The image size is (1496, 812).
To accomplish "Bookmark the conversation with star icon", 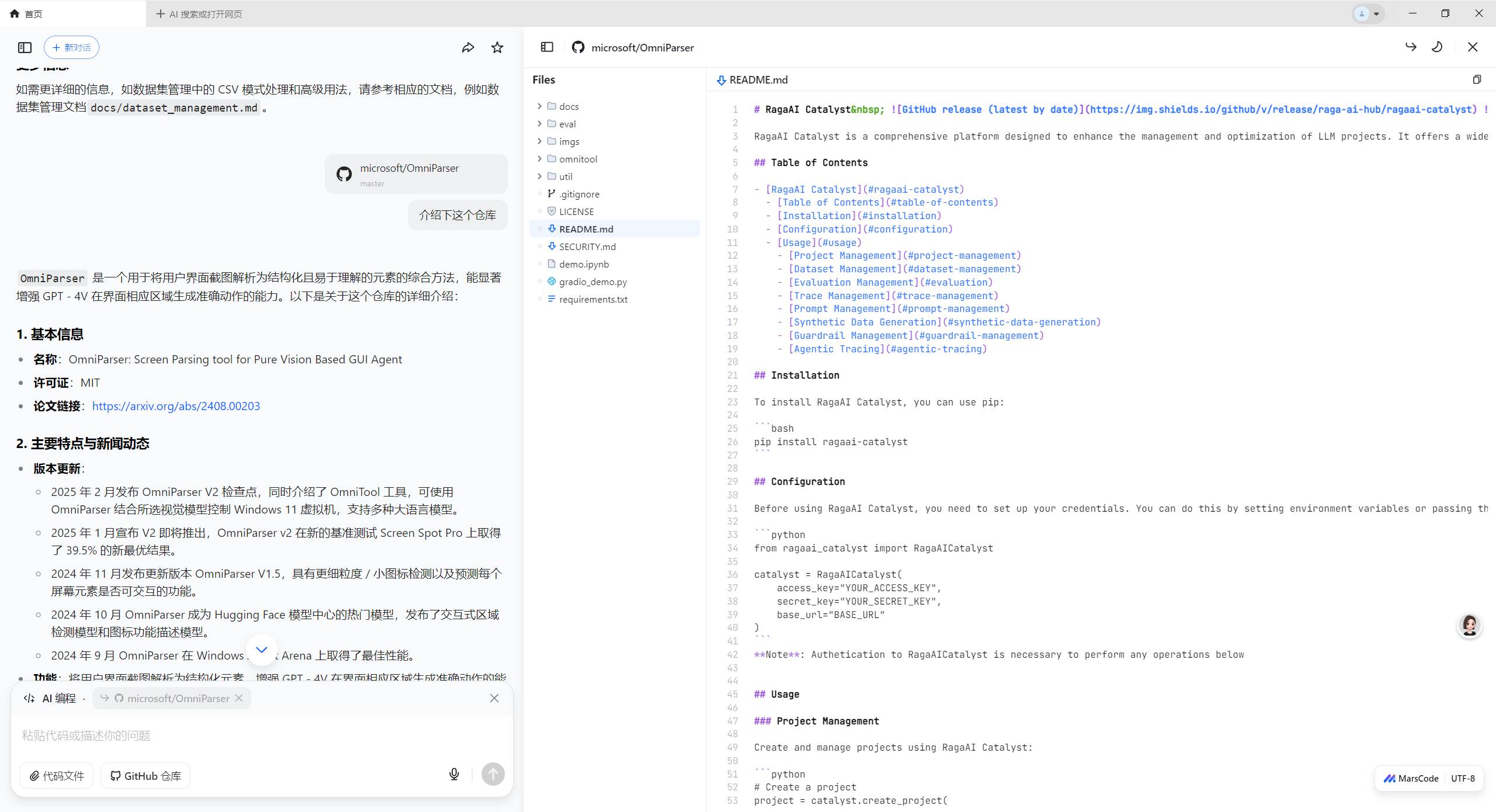I will point(497,47).
